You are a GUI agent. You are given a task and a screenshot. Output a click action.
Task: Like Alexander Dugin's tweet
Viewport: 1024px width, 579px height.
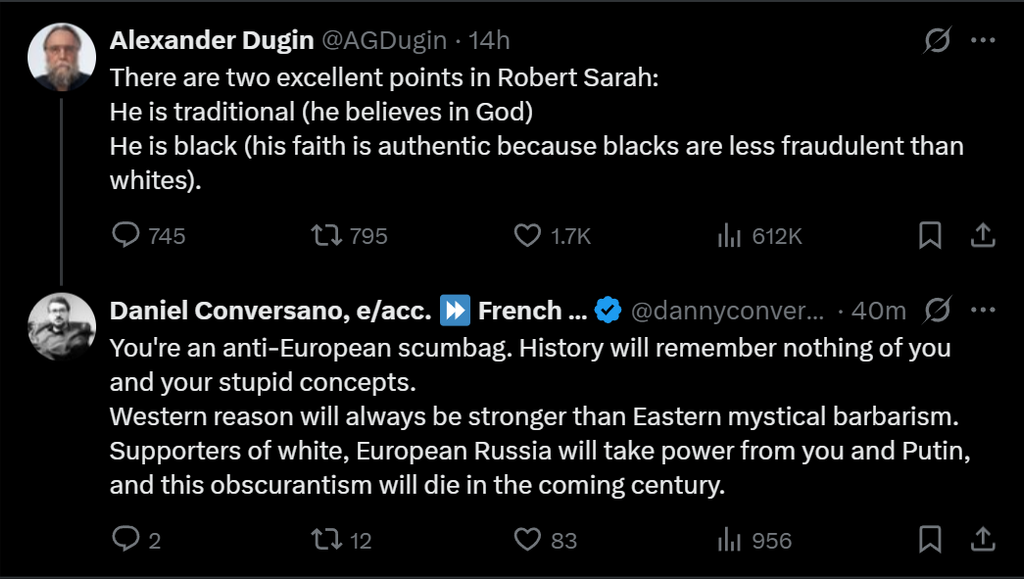(527, 235)
